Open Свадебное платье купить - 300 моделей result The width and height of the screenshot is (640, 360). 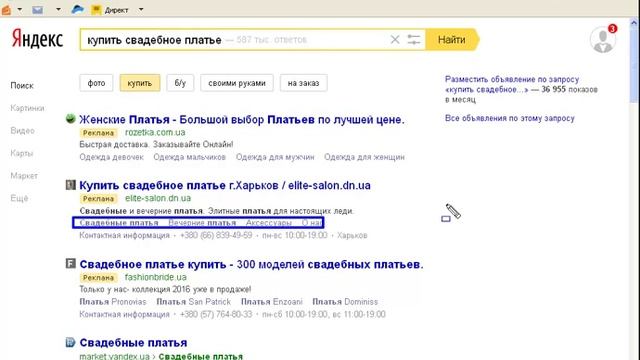251,264
